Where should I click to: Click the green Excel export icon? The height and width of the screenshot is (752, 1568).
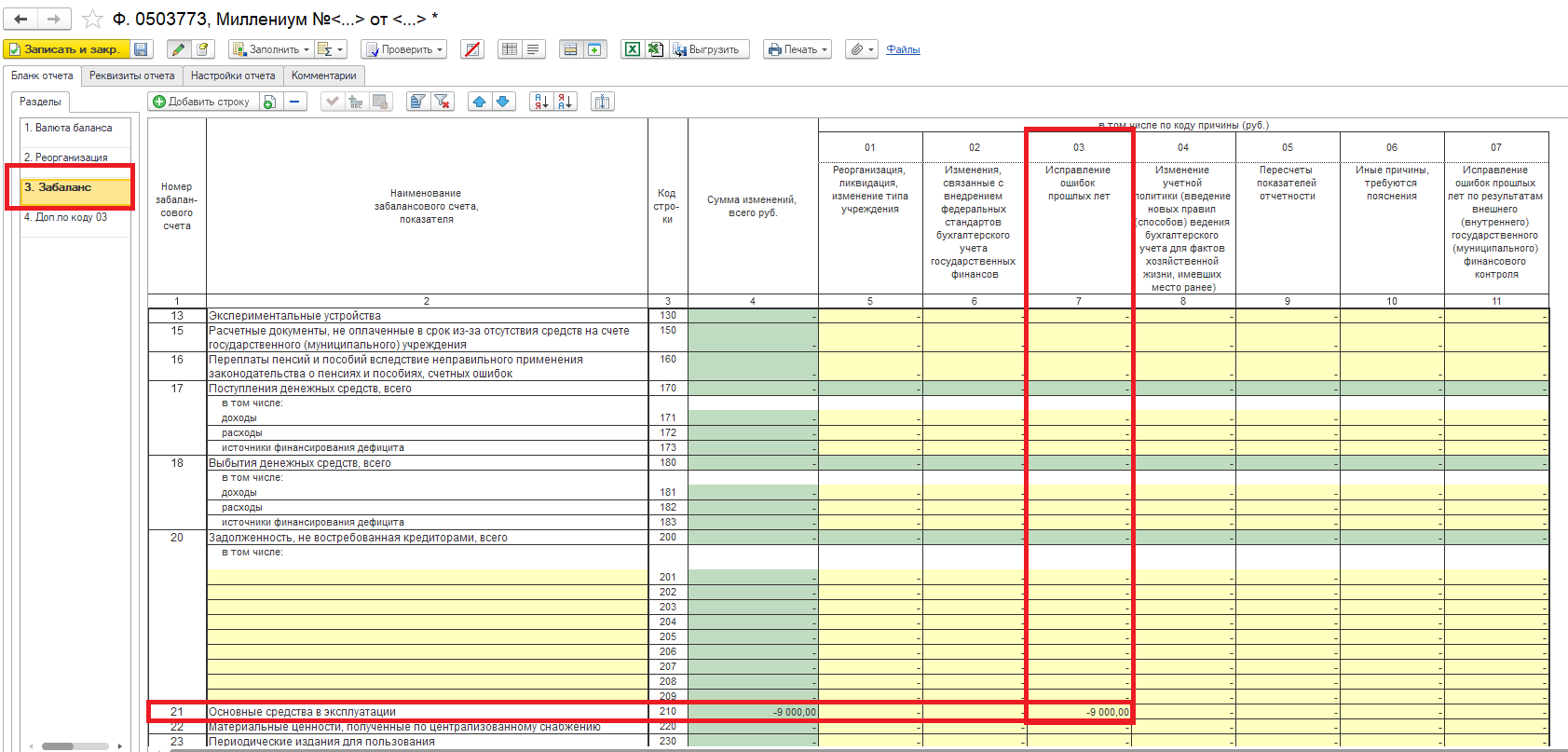[x=633, y=49]
